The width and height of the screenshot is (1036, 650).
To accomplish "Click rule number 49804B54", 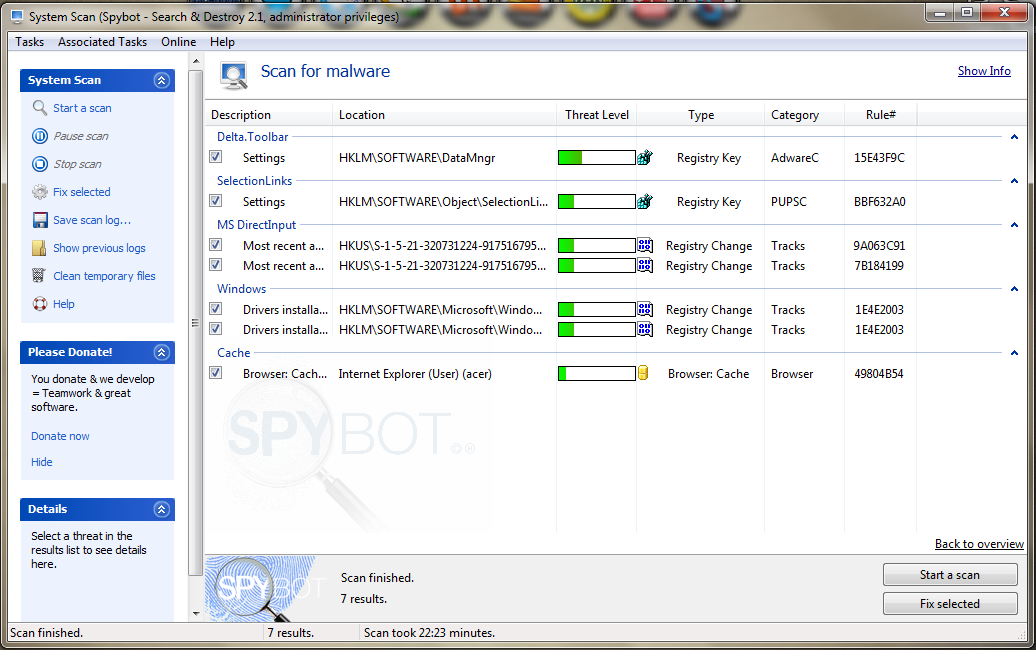I will [879, 374].
